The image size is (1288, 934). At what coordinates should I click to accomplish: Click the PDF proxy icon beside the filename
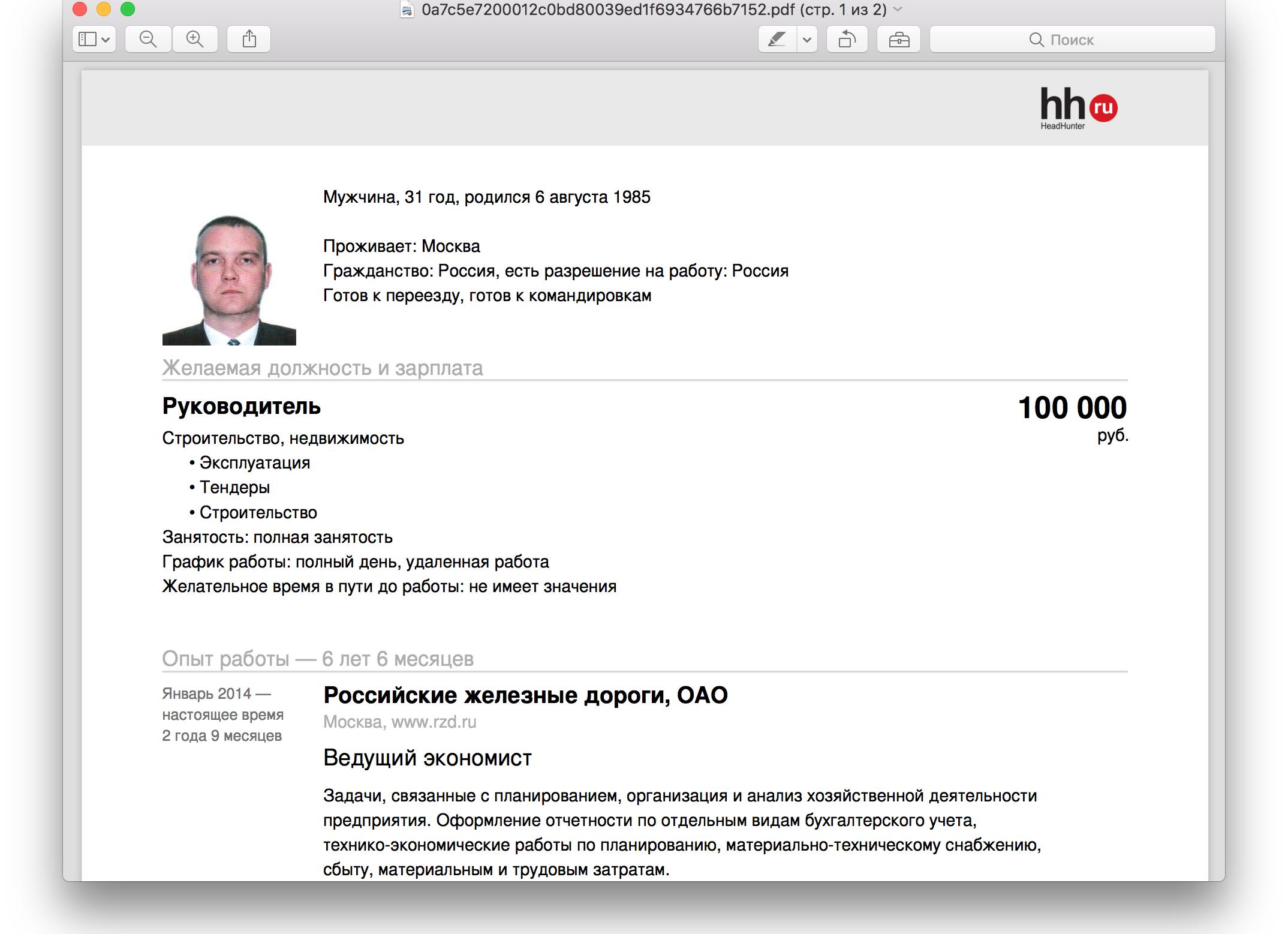coord(407,10)
